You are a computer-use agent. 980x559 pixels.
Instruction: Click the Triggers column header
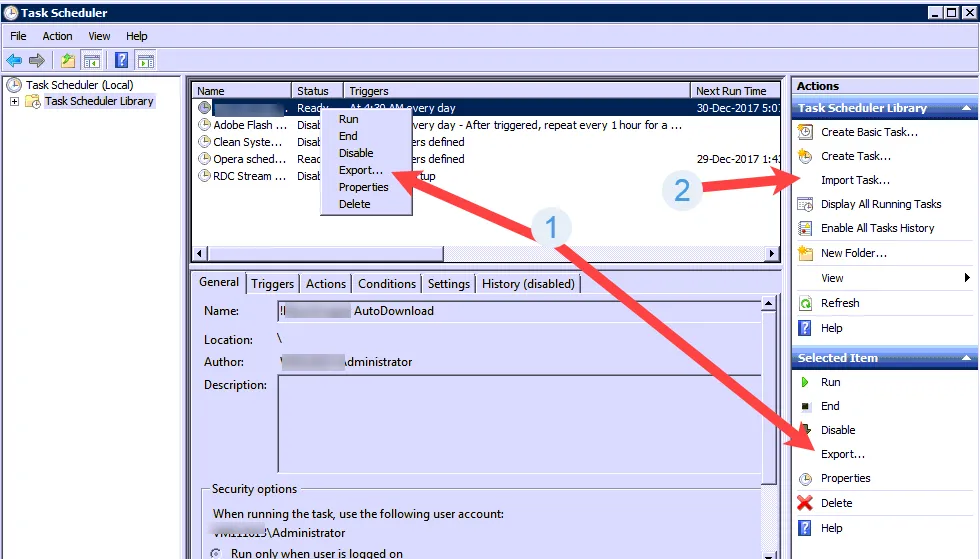coord(517,91)
